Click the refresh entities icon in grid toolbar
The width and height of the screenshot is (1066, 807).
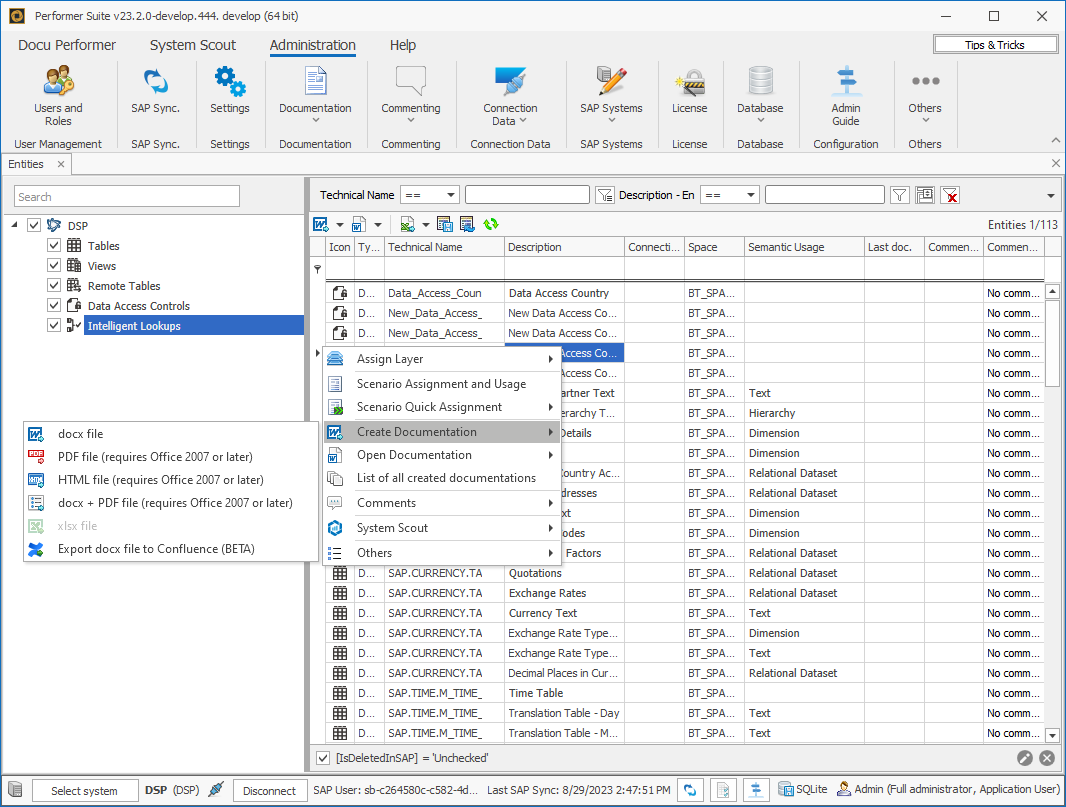pyautogui.click(x=489, y=223)
